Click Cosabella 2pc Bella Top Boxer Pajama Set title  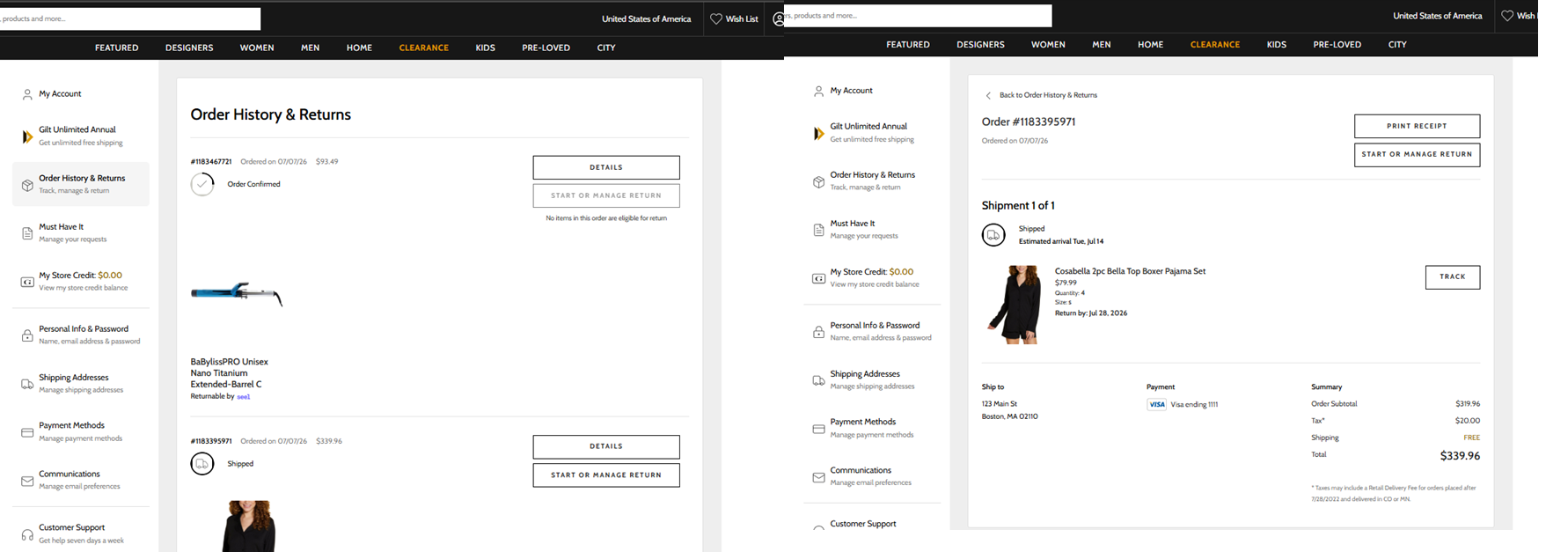click(1130, 271)
